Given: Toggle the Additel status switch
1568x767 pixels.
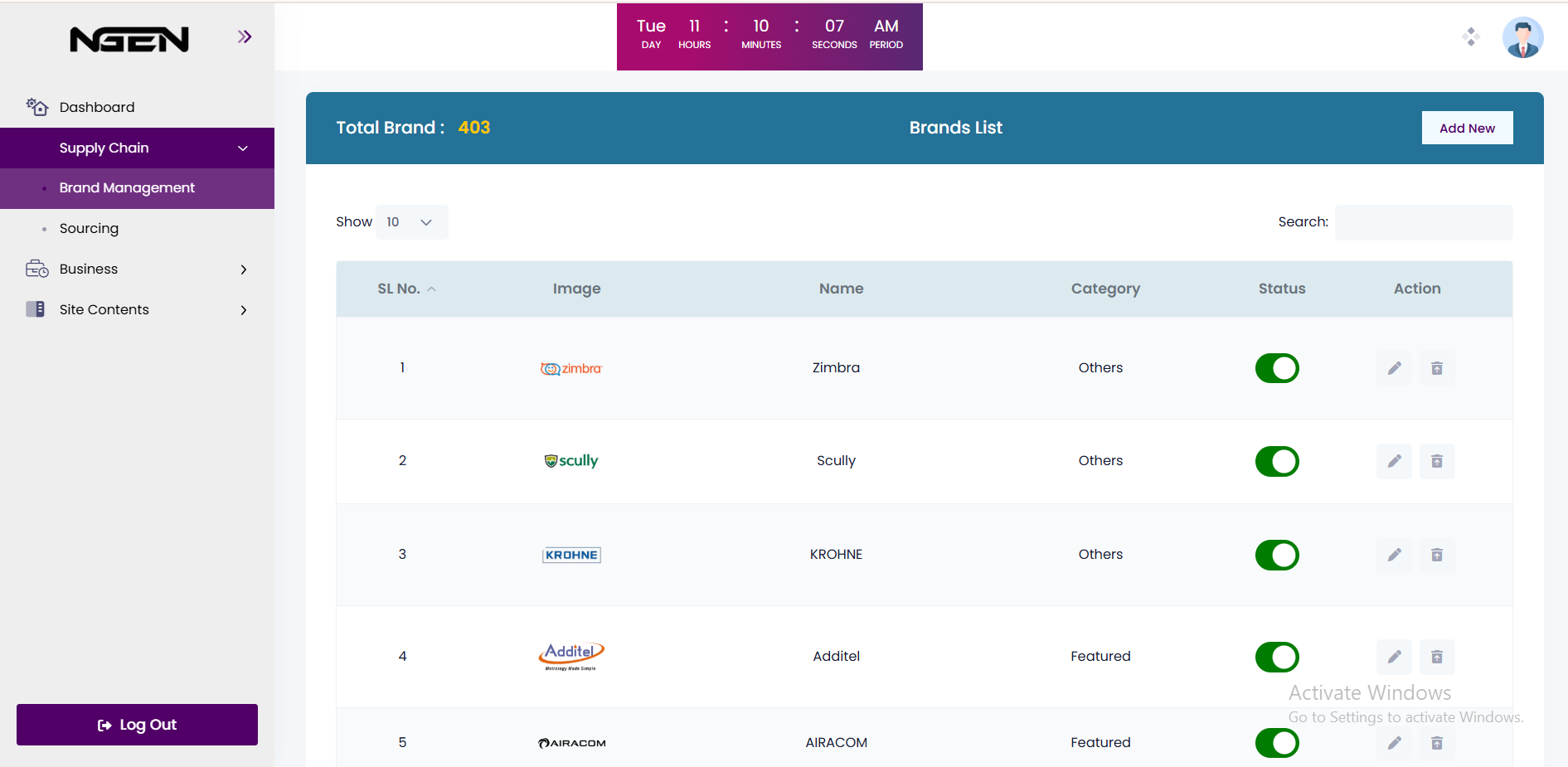Looking at the screenshot, I should (1277, 657).
